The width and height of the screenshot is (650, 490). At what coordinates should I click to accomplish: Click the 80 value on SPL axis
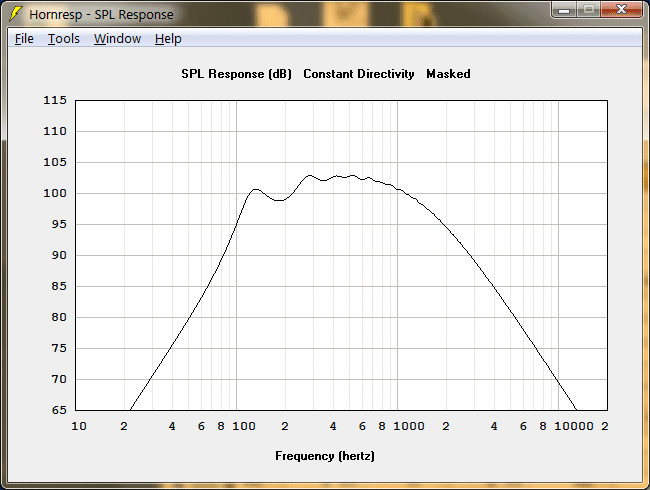coord(59,317)
